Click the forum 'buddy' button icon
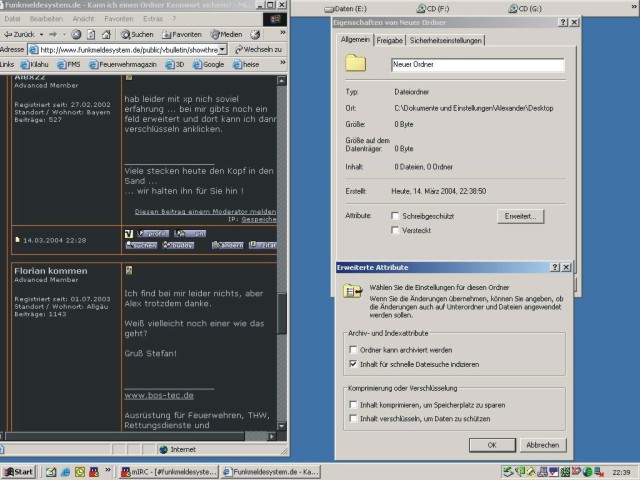 click(180, 244)
